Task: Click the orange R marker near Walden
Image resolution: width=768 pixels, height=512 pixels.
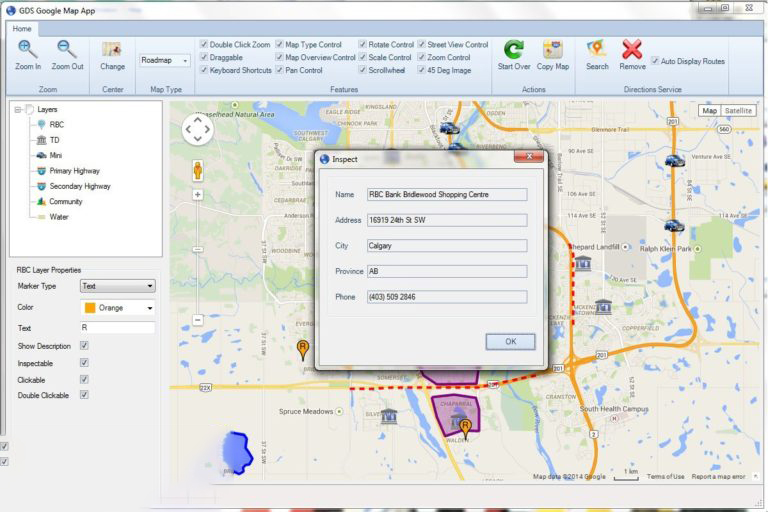Action: 465,428
